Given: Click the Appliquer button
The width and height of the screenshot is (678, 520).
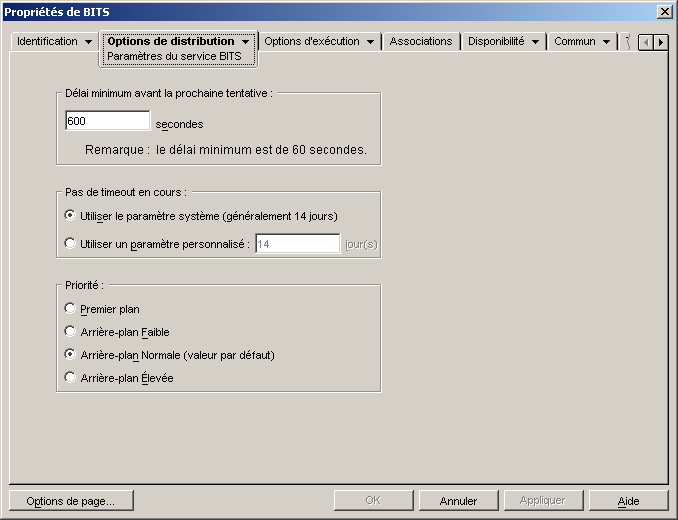Looking at the screenshot, I should click(543, 501).
